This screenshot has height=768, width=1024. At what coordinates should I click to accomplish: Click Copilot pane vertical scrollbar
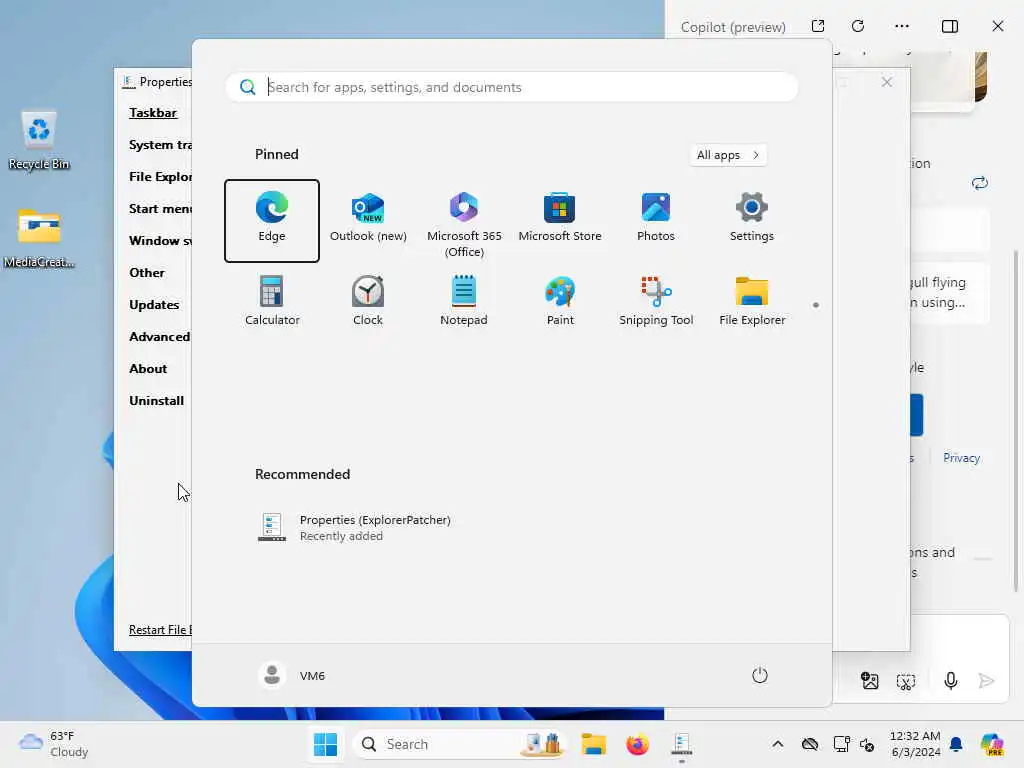point(1016,421)
